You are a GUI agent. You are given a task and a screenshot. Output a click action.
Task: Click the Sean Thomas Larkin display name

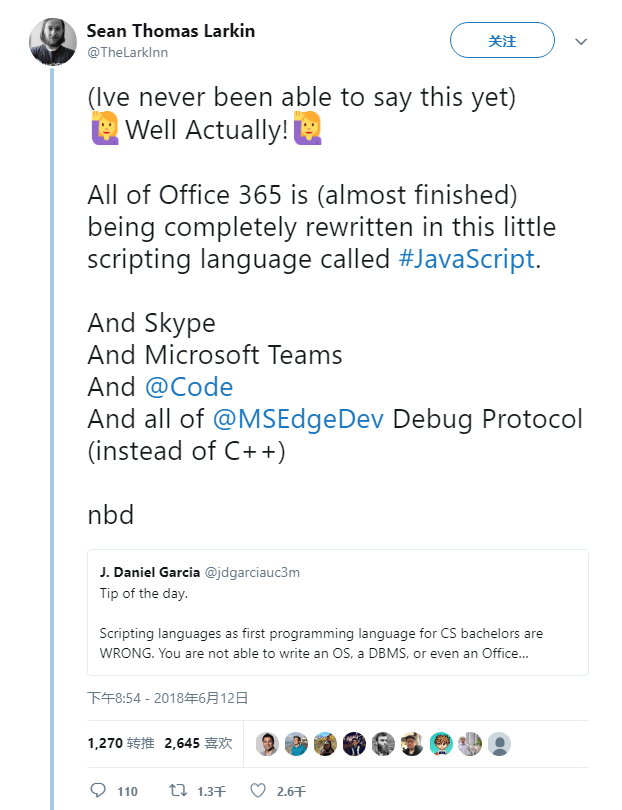coord(170,31)
